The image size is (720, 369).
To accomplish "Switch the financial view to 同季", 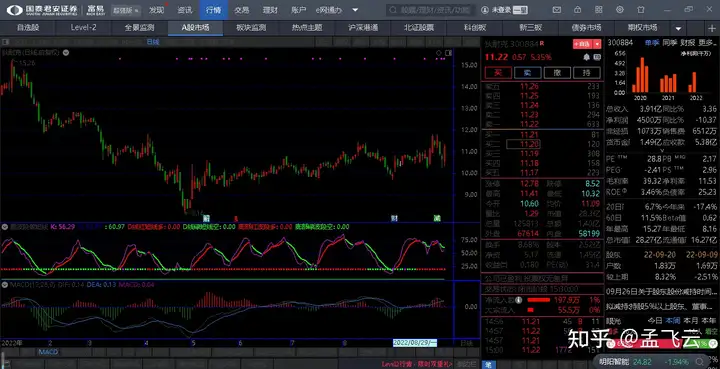I will [x=670, y=43].
